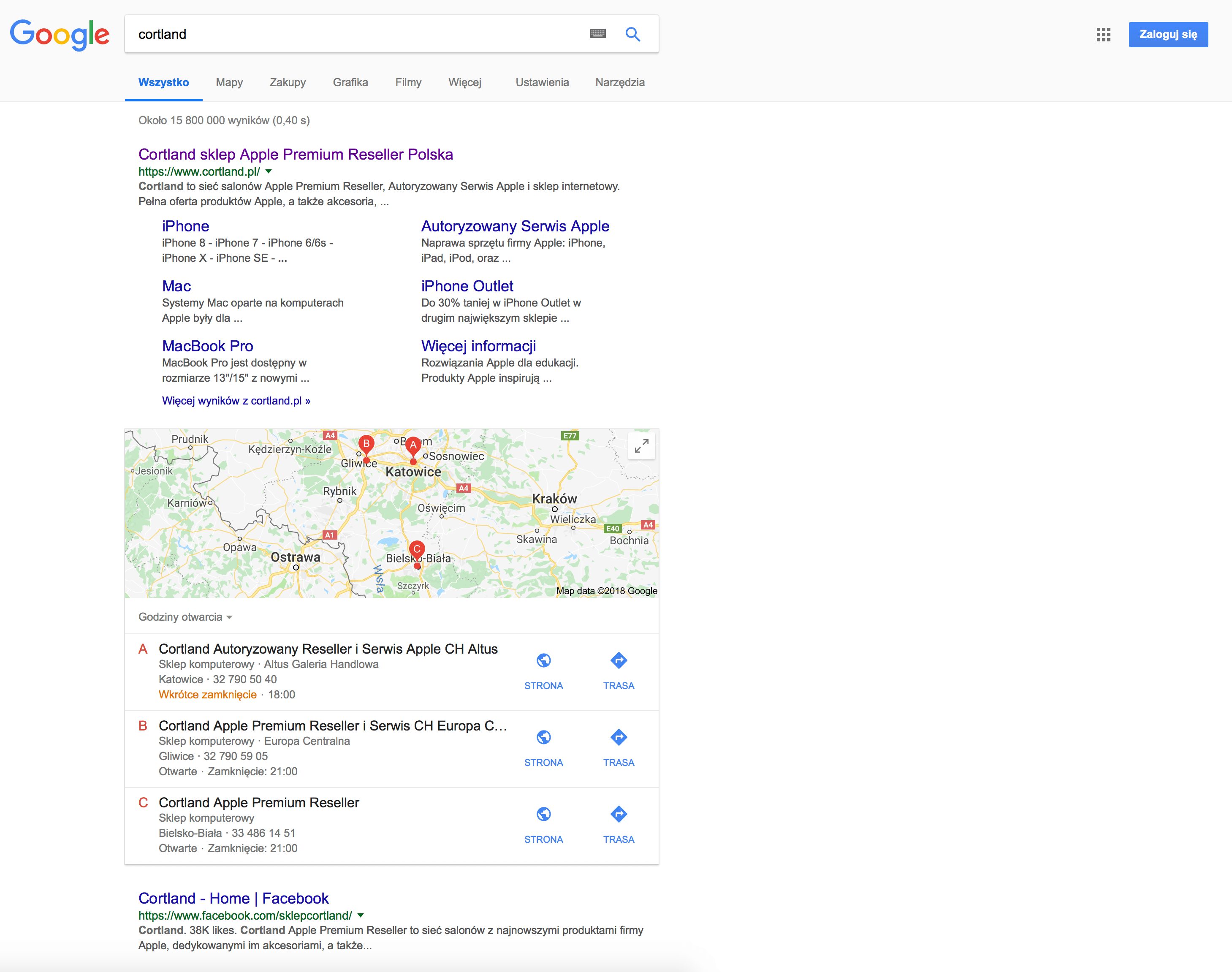Expand dropdown arrow next to Facebook URL
This screenshot has width=1232, height=972.
[x=360, y=915]
